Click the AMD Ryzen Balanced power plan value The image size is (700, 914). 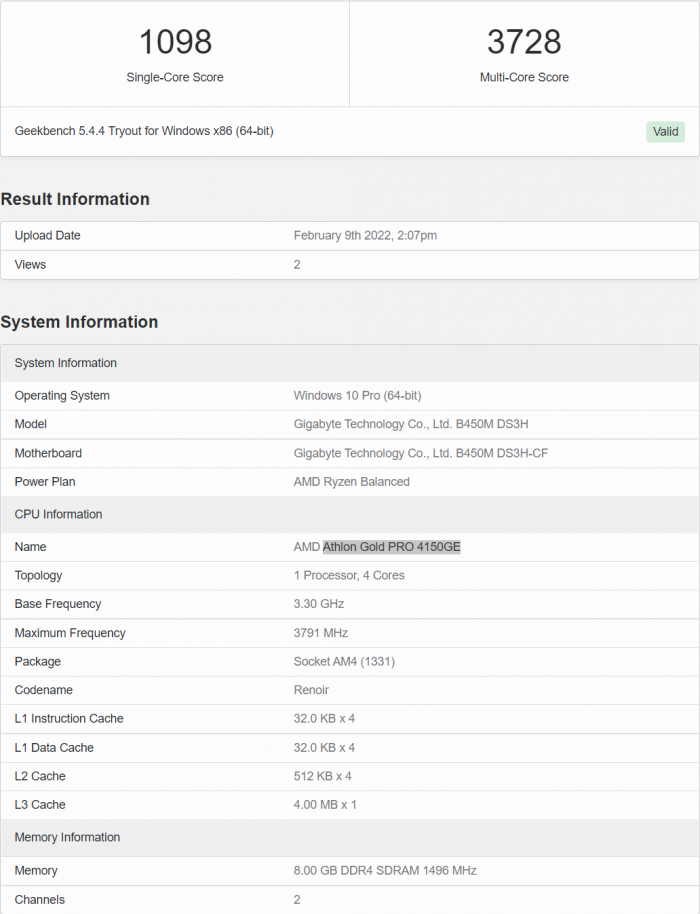coord(351,482)
